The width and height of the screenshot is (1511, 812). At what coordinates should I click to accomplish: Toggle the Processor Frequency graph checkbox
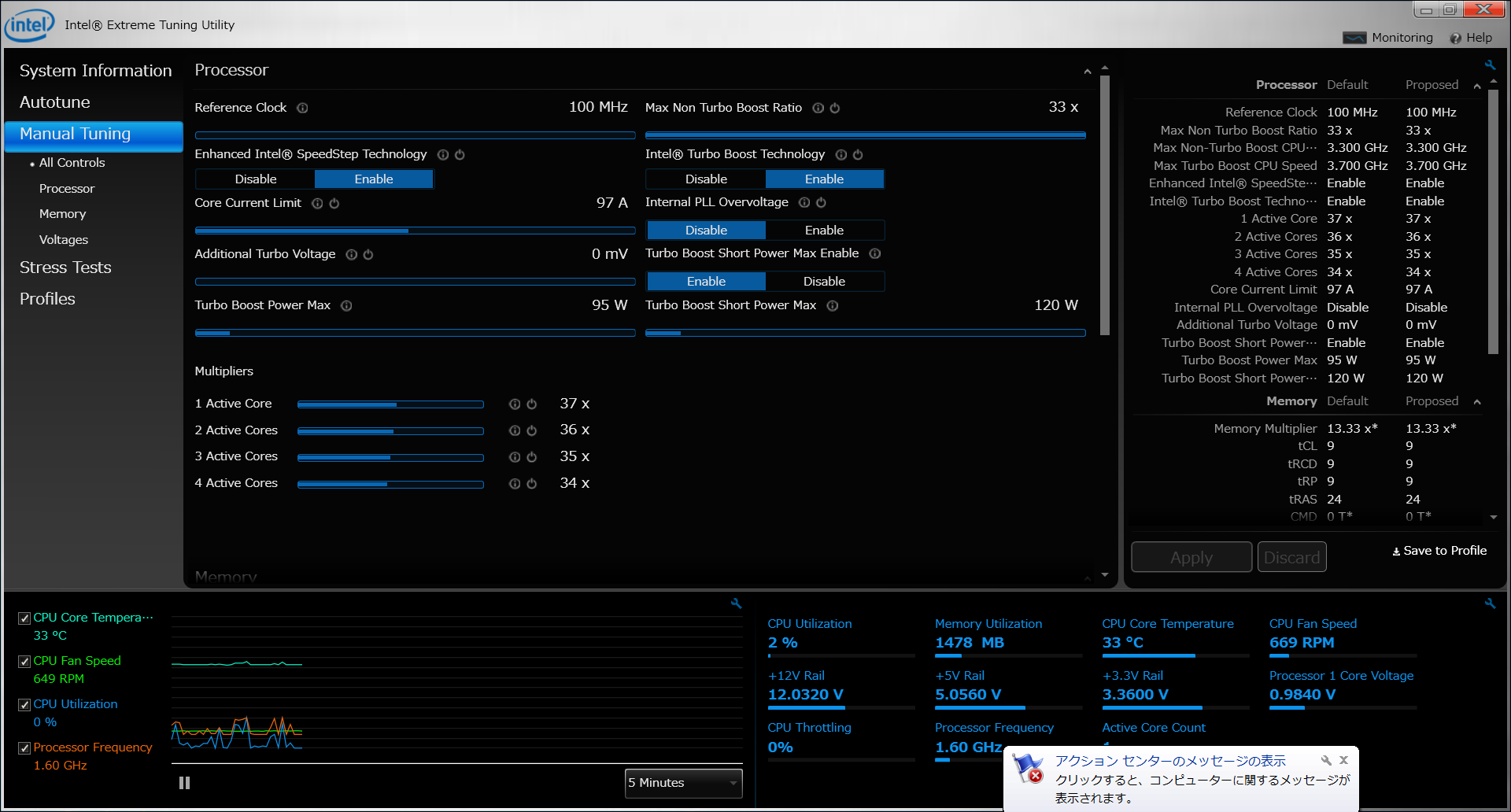click(24, 748)
